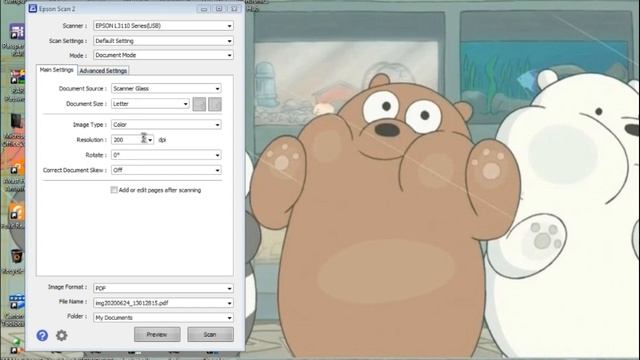Select the portrait orientation button beside Document Size

click(199, 104)
